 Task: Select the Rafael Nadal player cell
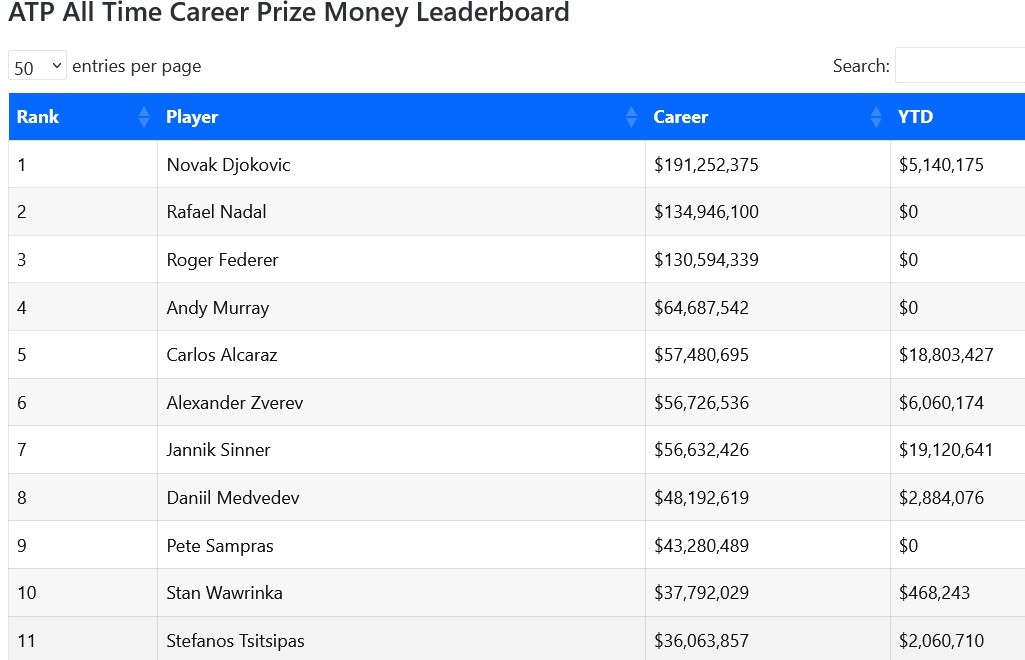[216, 212]
